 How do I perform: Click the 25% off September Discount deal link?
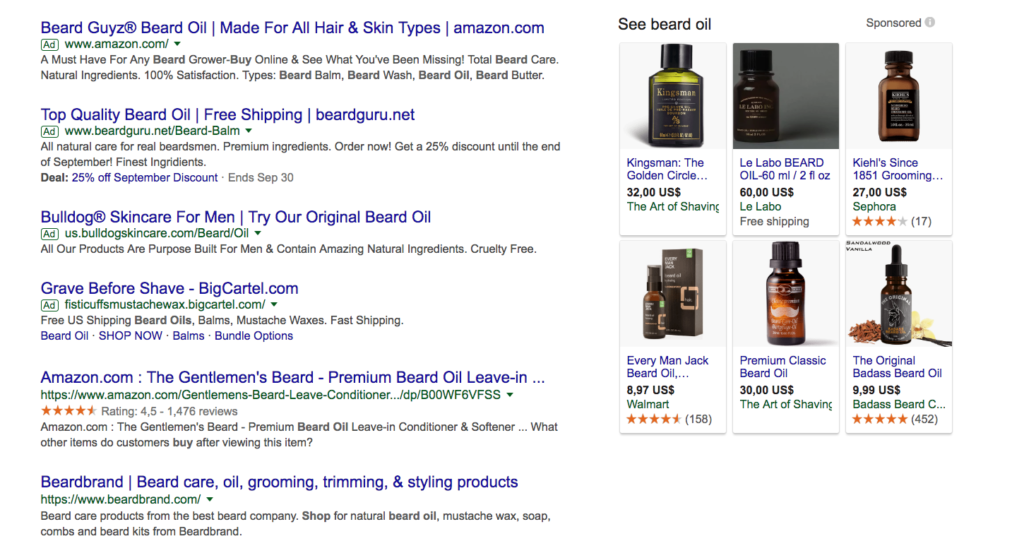click(x=144, y=177)
